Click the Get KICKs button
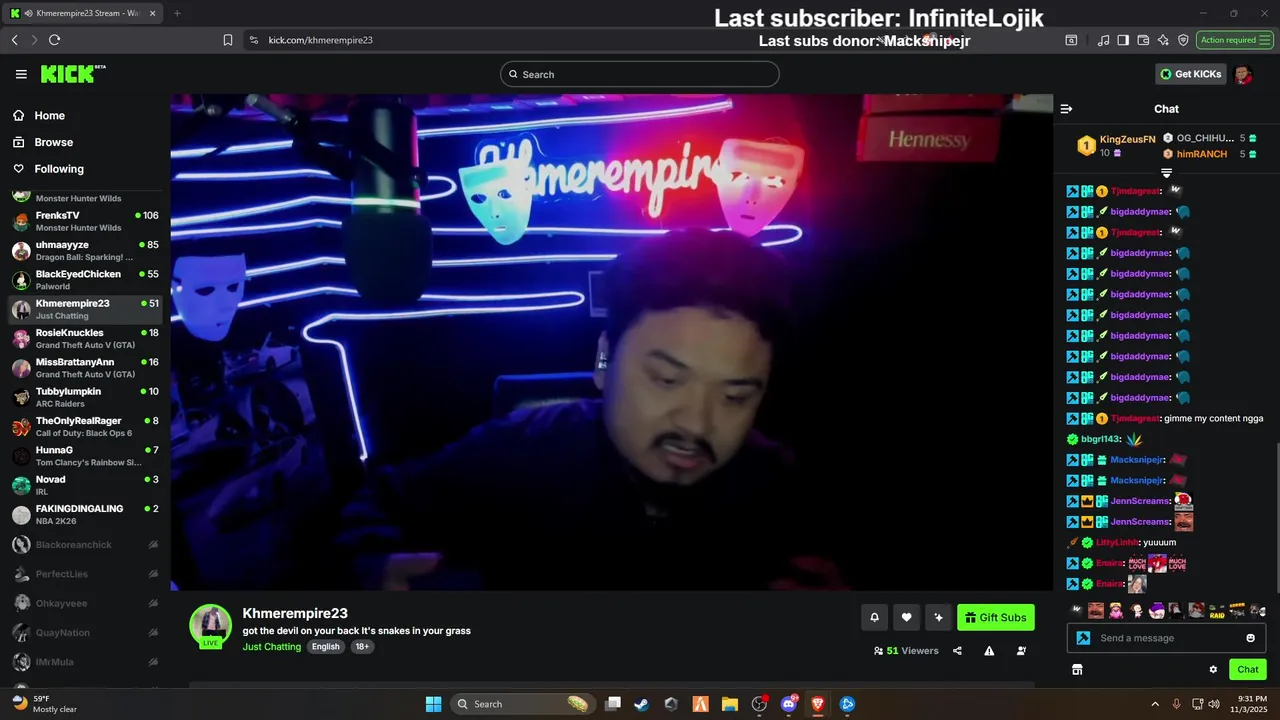The width and height of the screenshot is (1280, 720). [1190, 74]
